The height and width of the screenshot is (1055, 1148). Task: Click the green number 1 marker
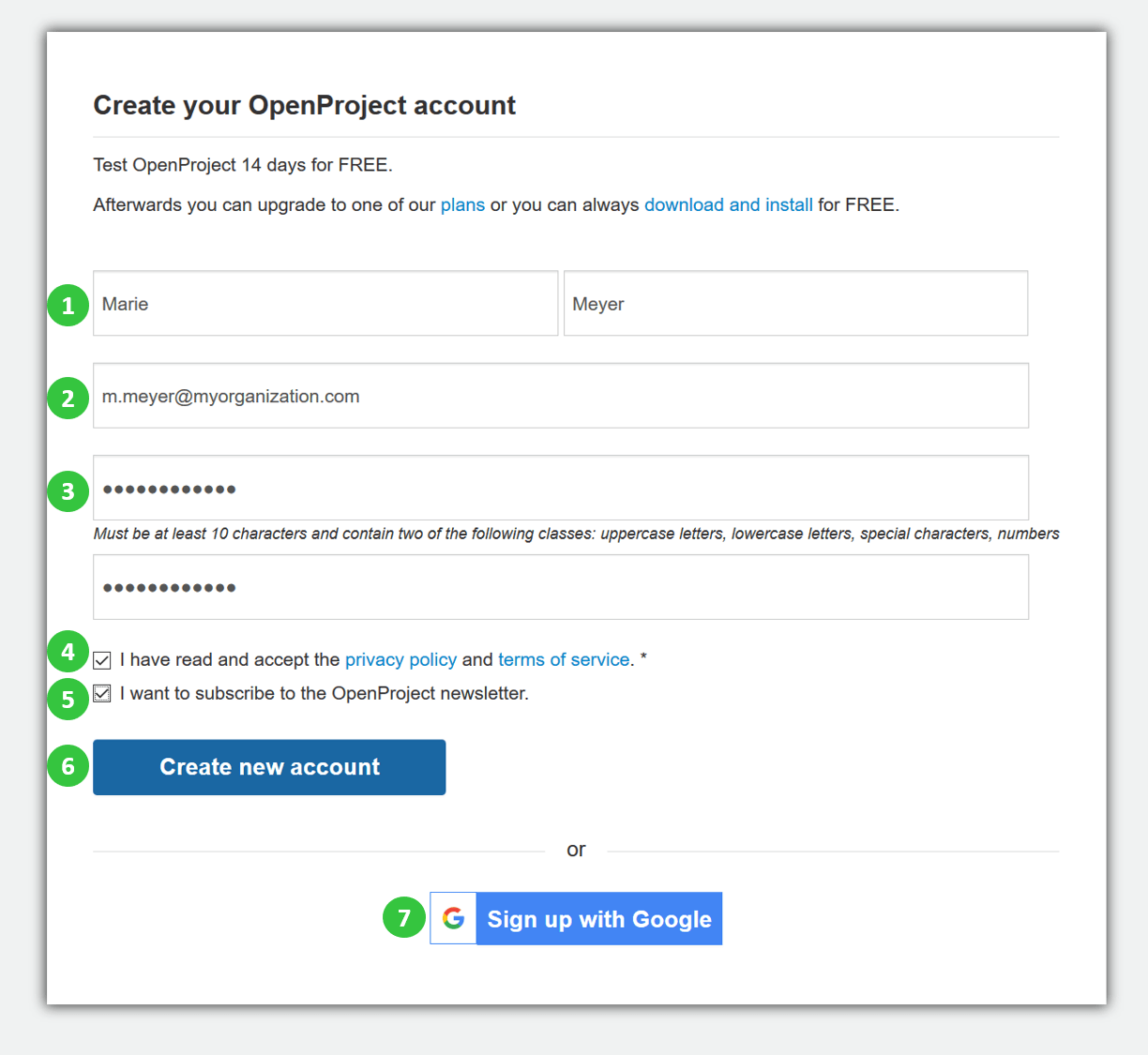click(x=68, y=305)
